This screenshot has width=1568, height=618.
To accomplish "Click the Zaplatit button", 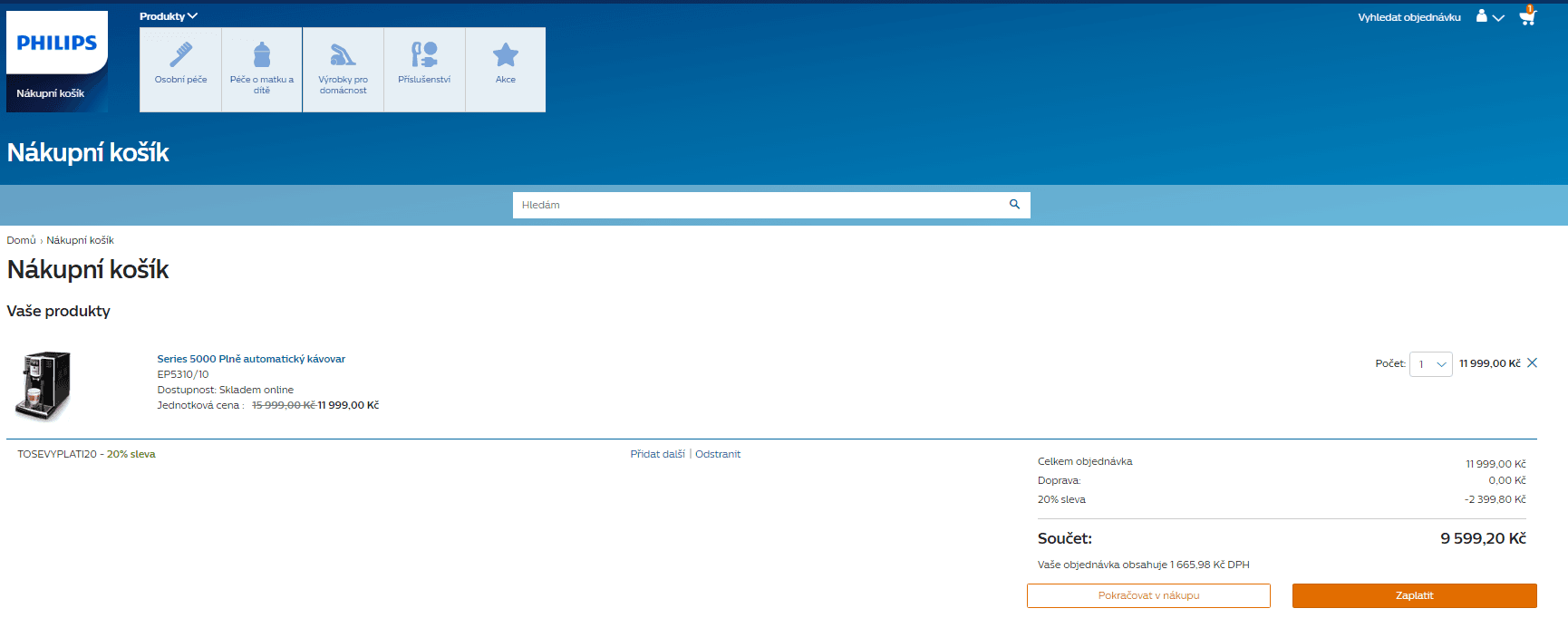I will point(1415,595).
